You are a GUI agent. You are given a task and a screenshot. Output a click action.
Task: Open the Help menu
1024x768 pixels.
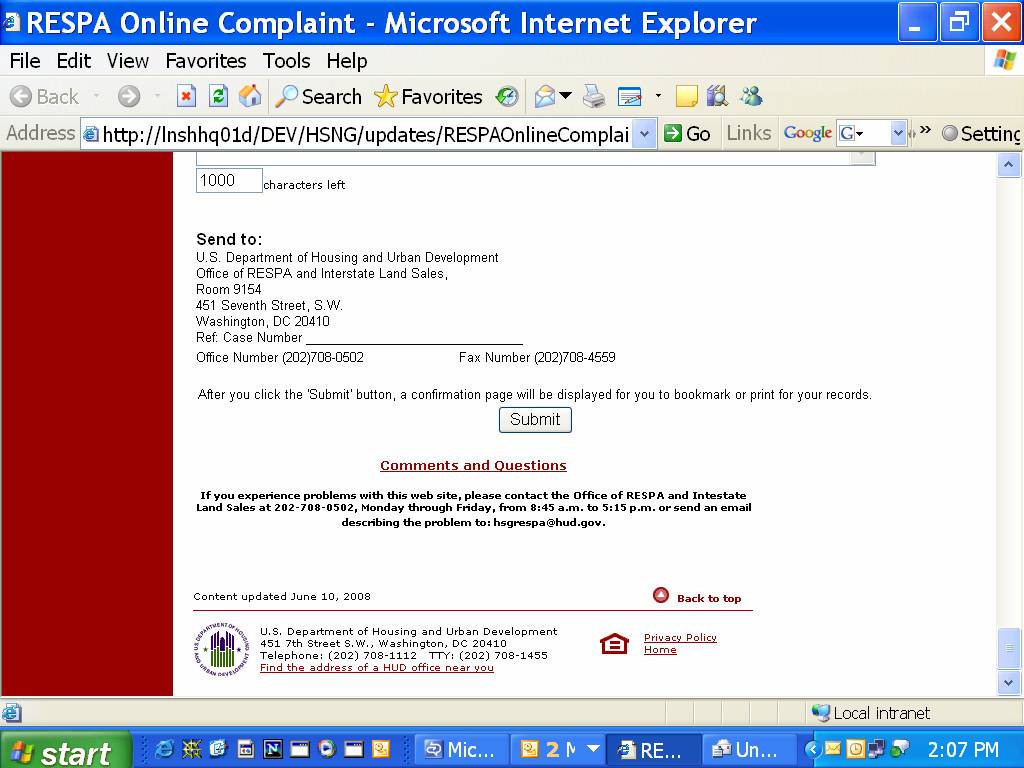pos(347,61)
